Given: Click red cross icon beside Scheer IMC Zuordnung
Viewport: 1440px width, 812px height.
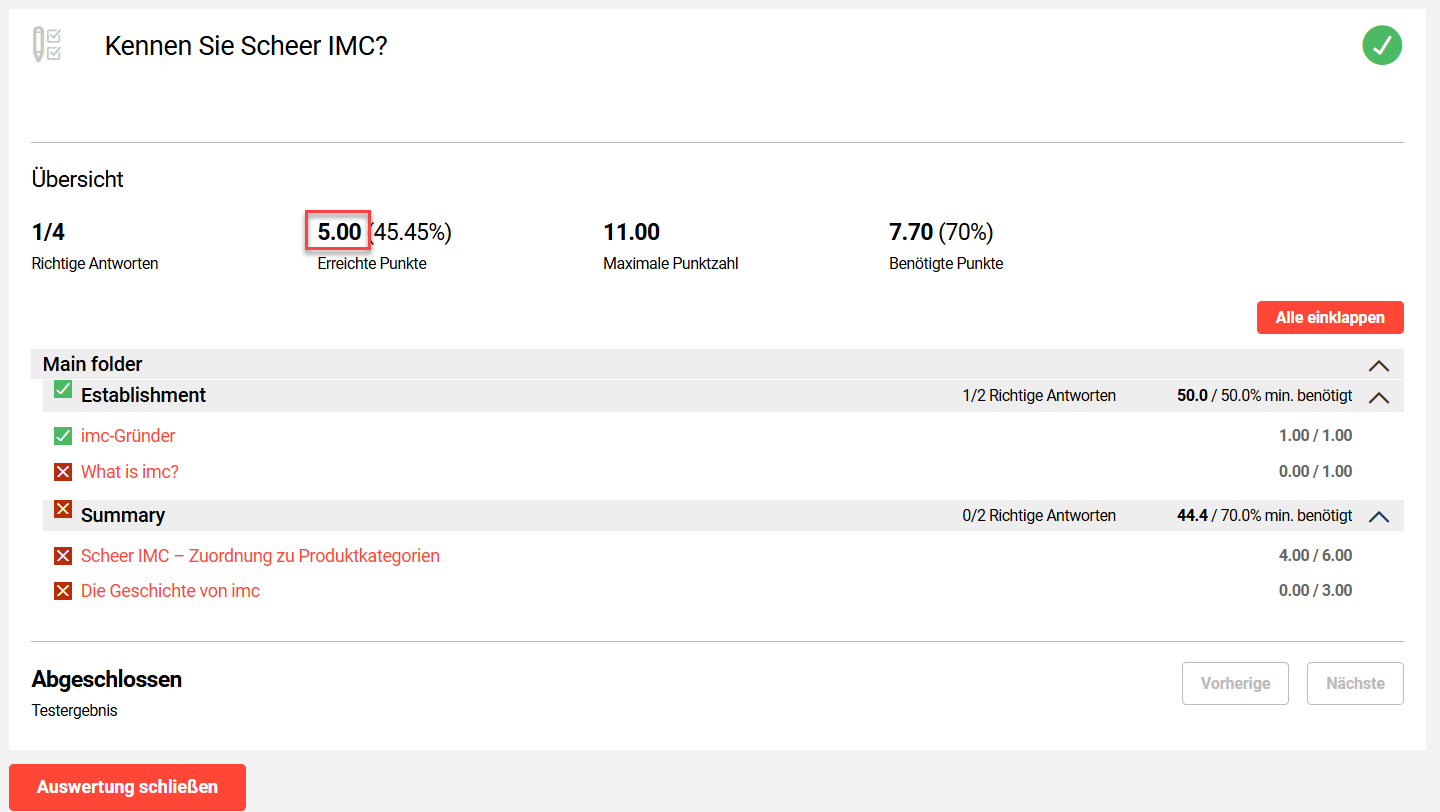Looking at the screenshot, I should pyautogui.click(x=63, y=556).
